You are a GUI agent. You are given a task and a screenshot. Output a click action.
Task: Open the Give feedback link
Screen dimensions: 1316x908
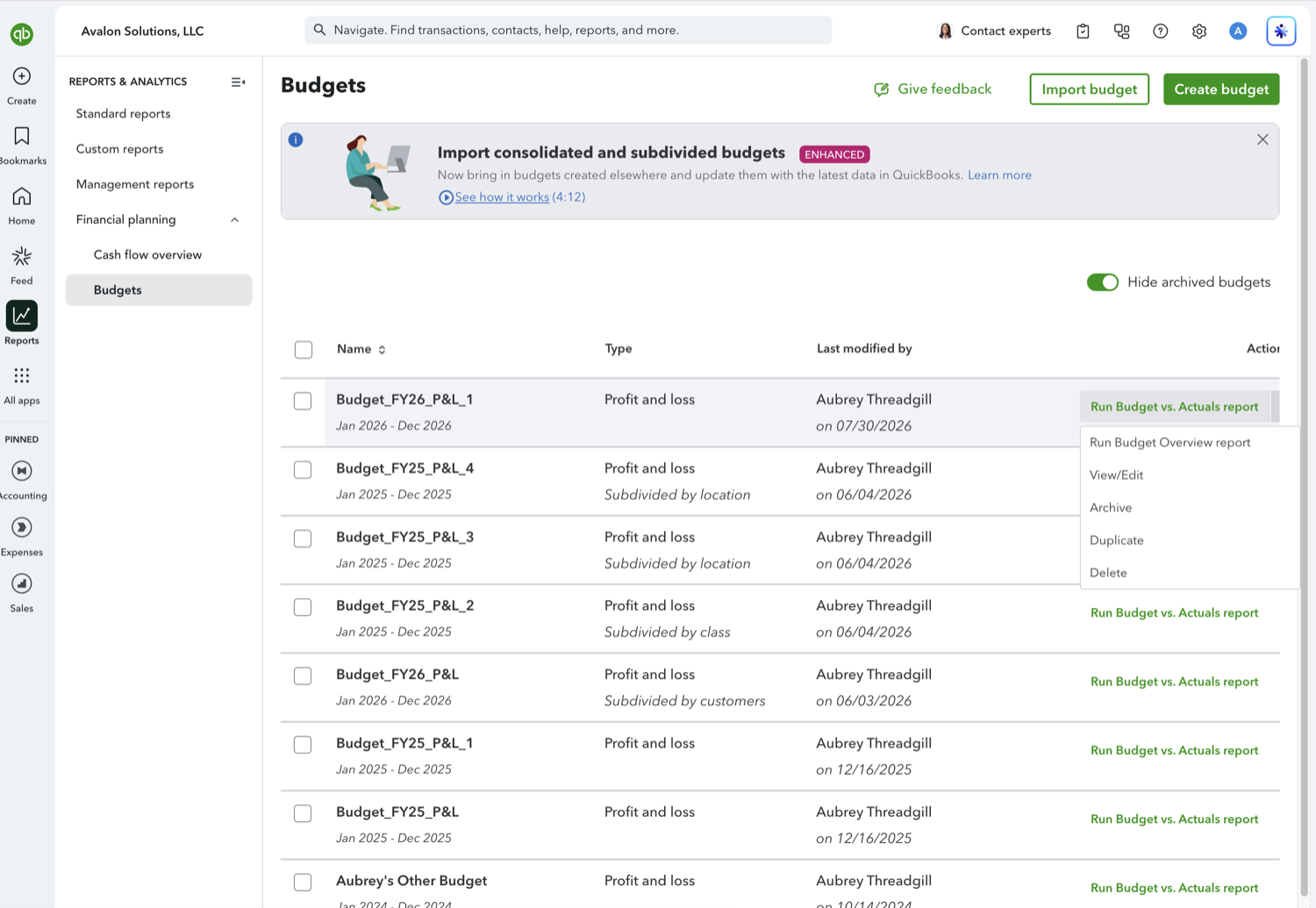tap(933, 89)
